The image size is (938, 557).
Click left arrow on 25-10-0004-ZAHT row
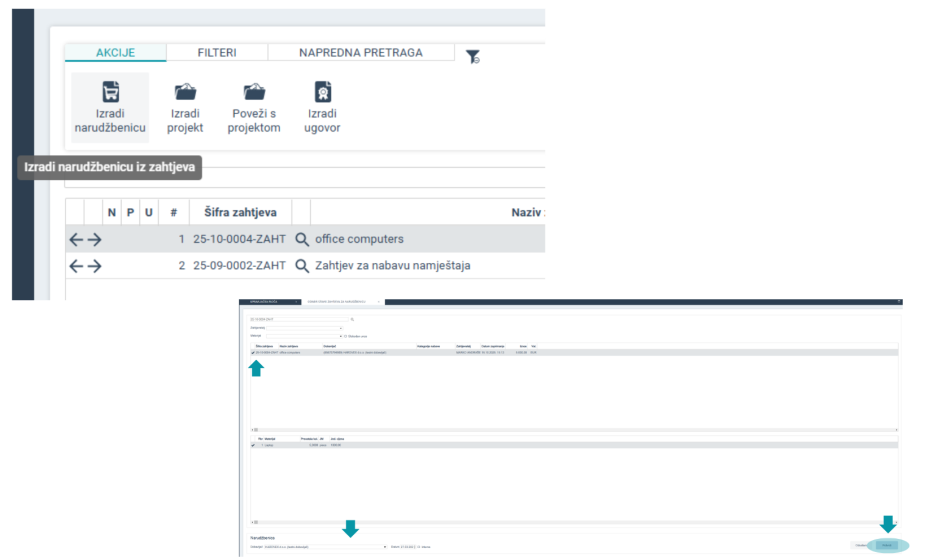click(x=75, y=240)
